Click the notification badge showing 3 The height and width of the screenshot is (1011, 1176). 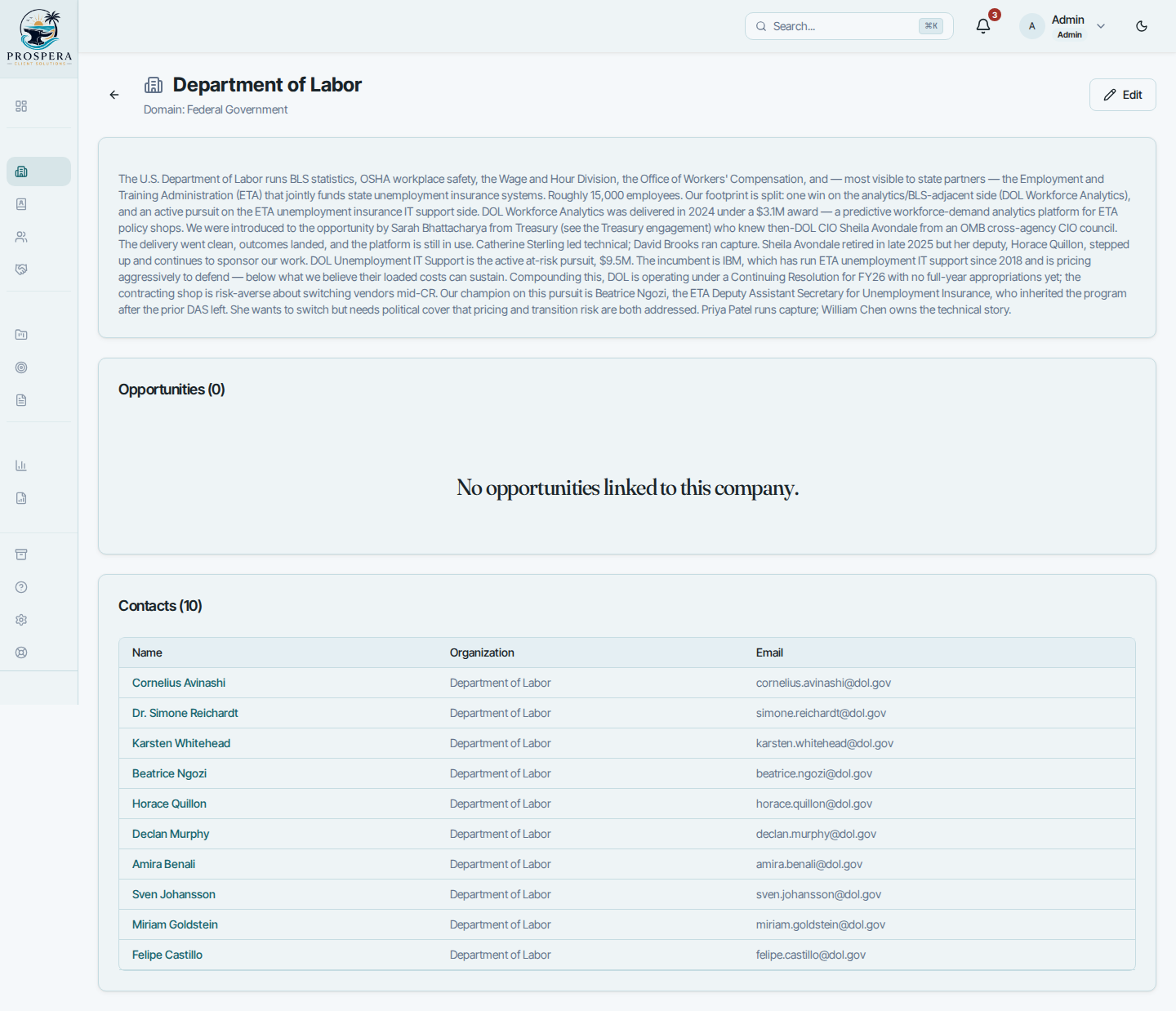(x=995, y=15)
